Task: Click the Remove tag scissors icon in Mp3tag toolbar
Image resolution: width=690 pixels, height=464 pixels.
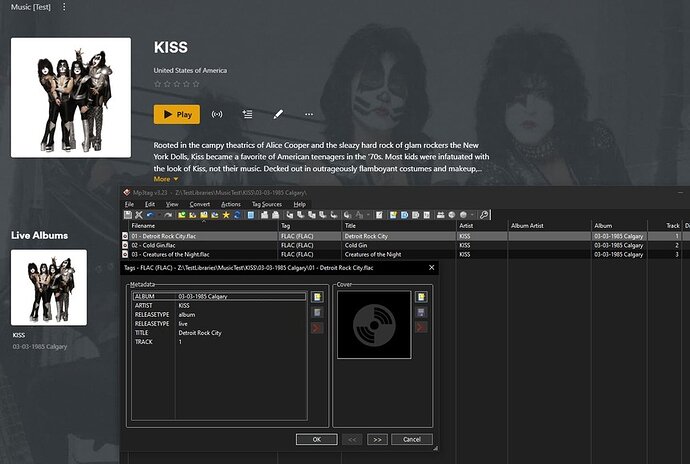Action: coord(139,215)
